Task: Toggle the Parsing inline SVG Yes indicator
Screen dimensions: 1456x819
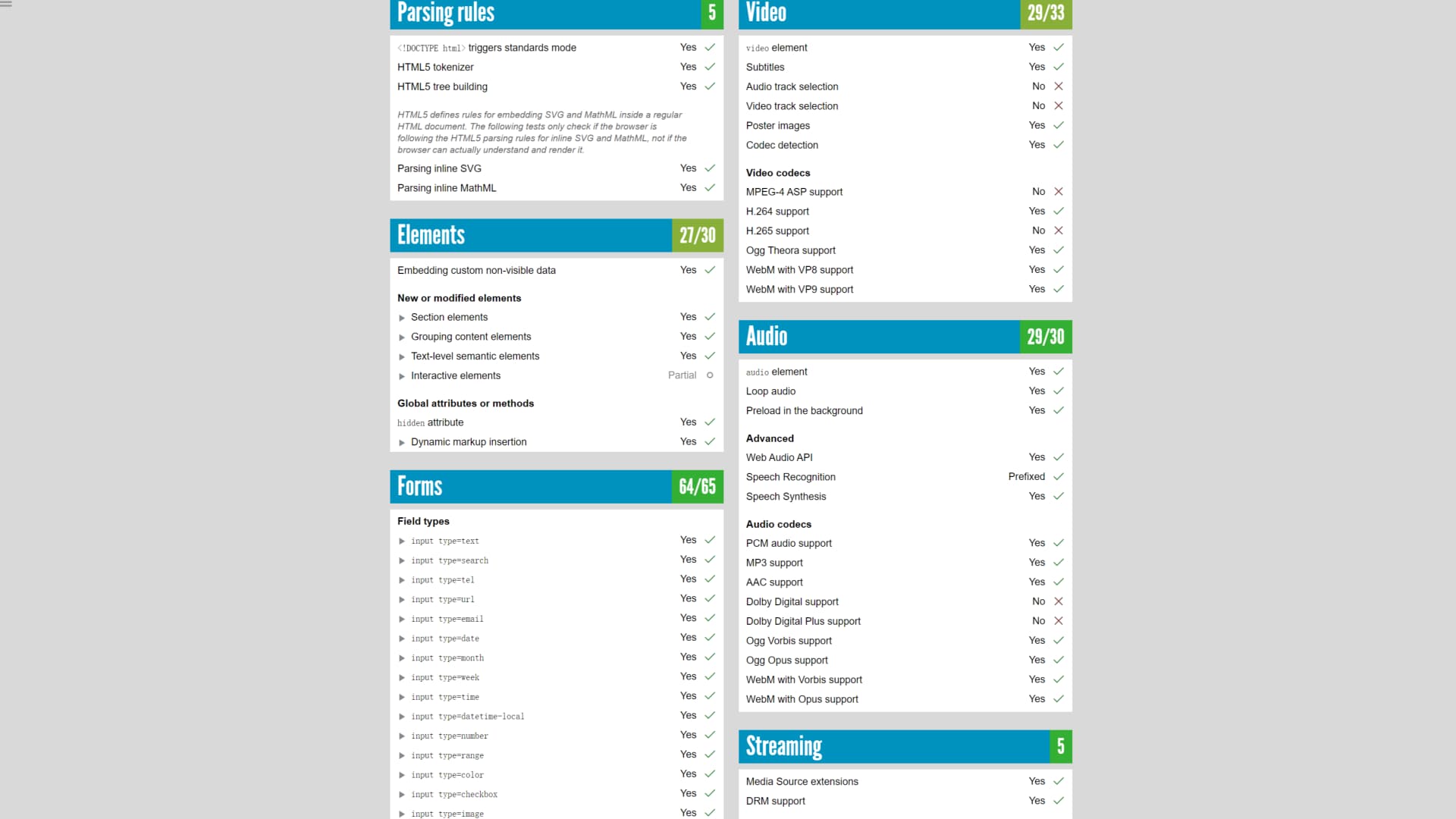Action: tap(710, 168)
